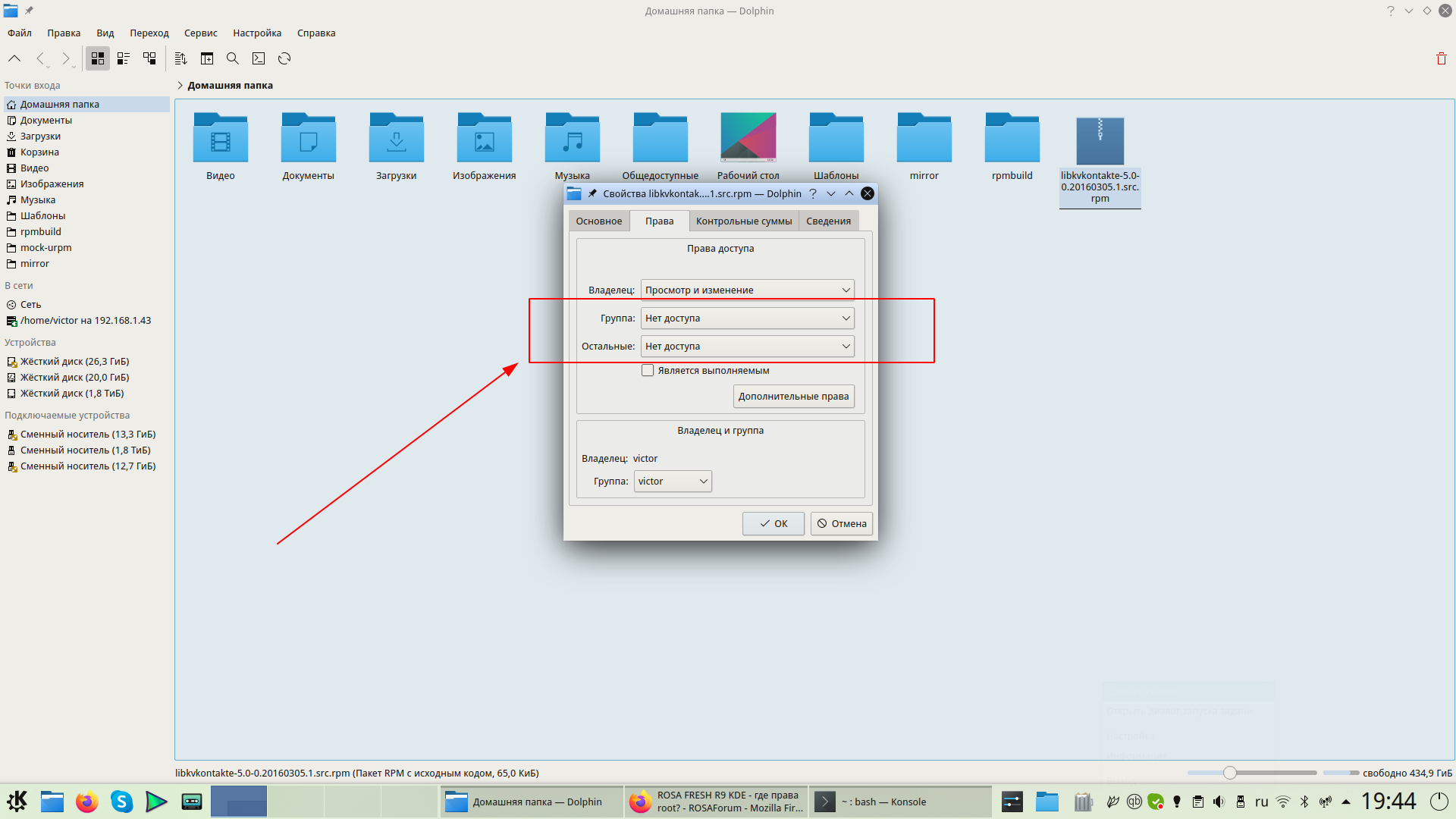Switch to compact view mode
1456x819 pixels.
click(124, 58)
